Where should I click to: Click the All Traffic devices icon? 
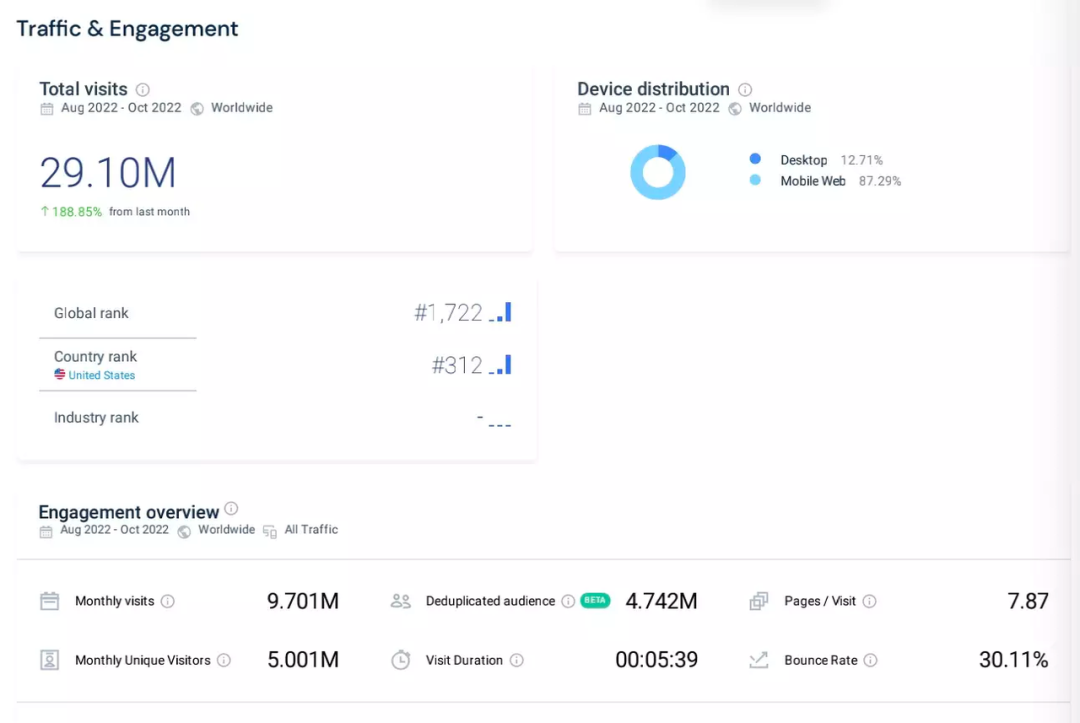coord(270,531)
